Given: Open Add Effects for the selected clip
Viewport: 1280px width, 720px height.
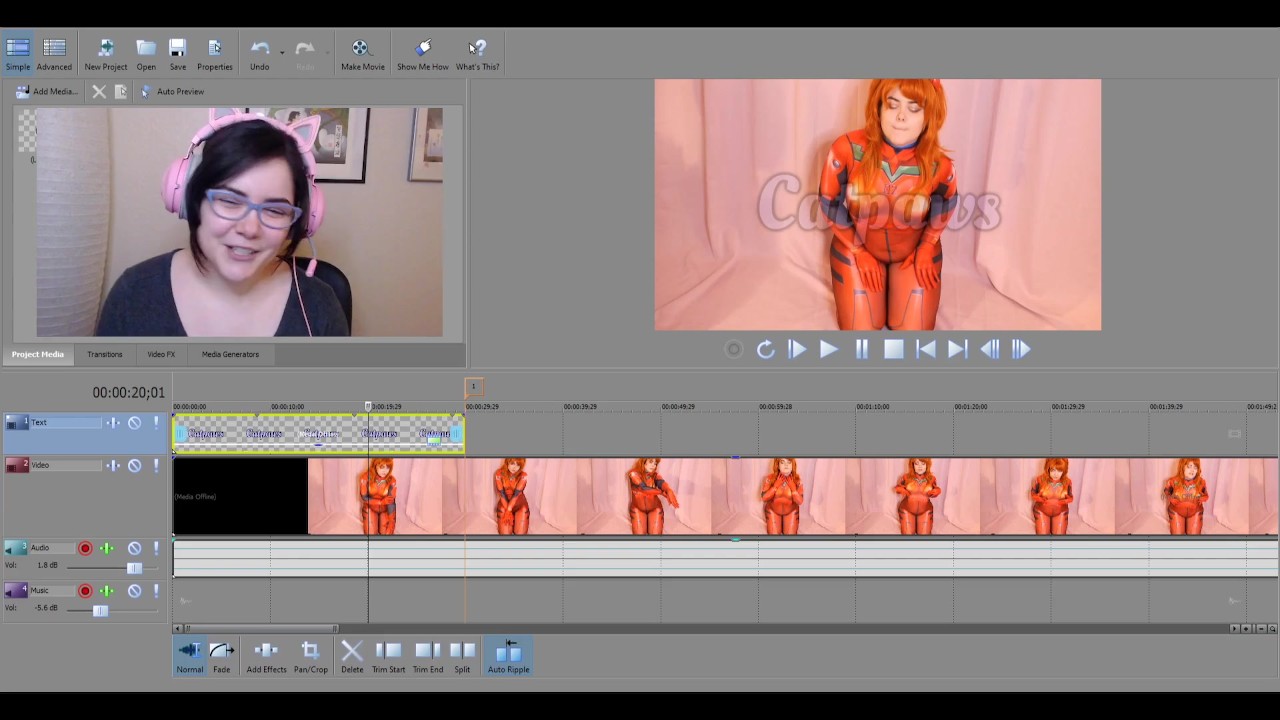Looking at the screenshot, I should (x=266, y=656).
